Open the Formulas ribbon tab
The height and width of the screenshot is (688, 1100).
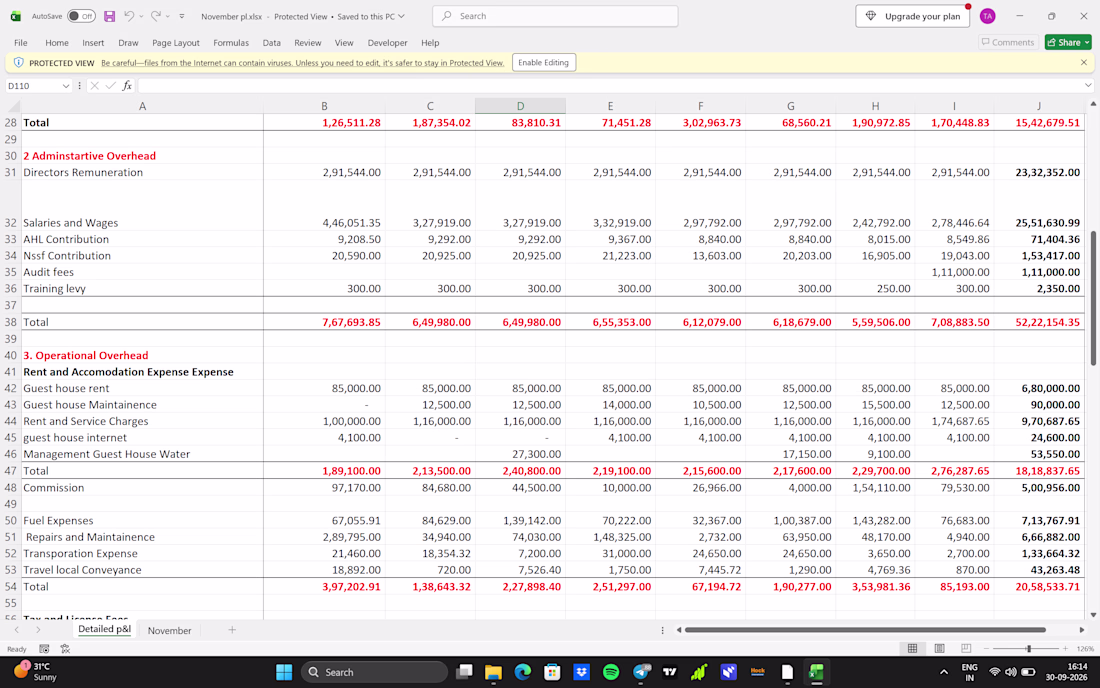point(231,43)
